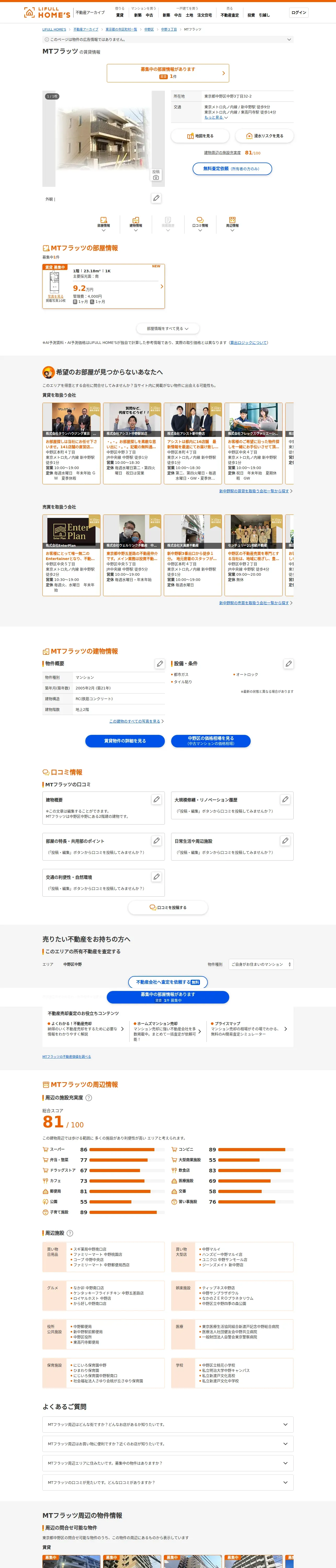Edit 部屋の特長・共用部のポイント pencil icon
Screen dimensions: 336x1568
tap(156, 841)
